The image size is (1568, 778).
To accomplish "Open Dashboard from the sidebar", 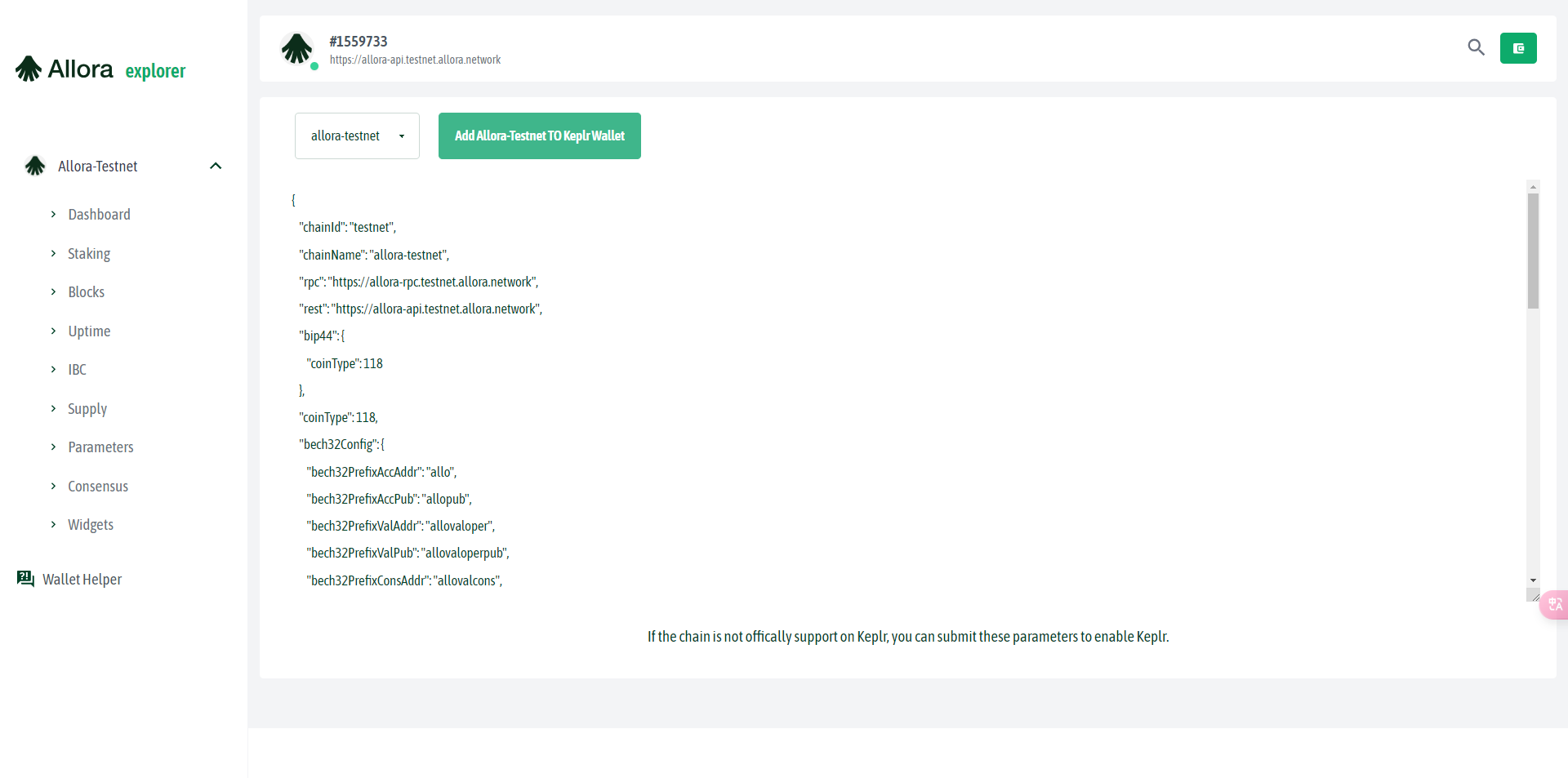I will point(99,214).
